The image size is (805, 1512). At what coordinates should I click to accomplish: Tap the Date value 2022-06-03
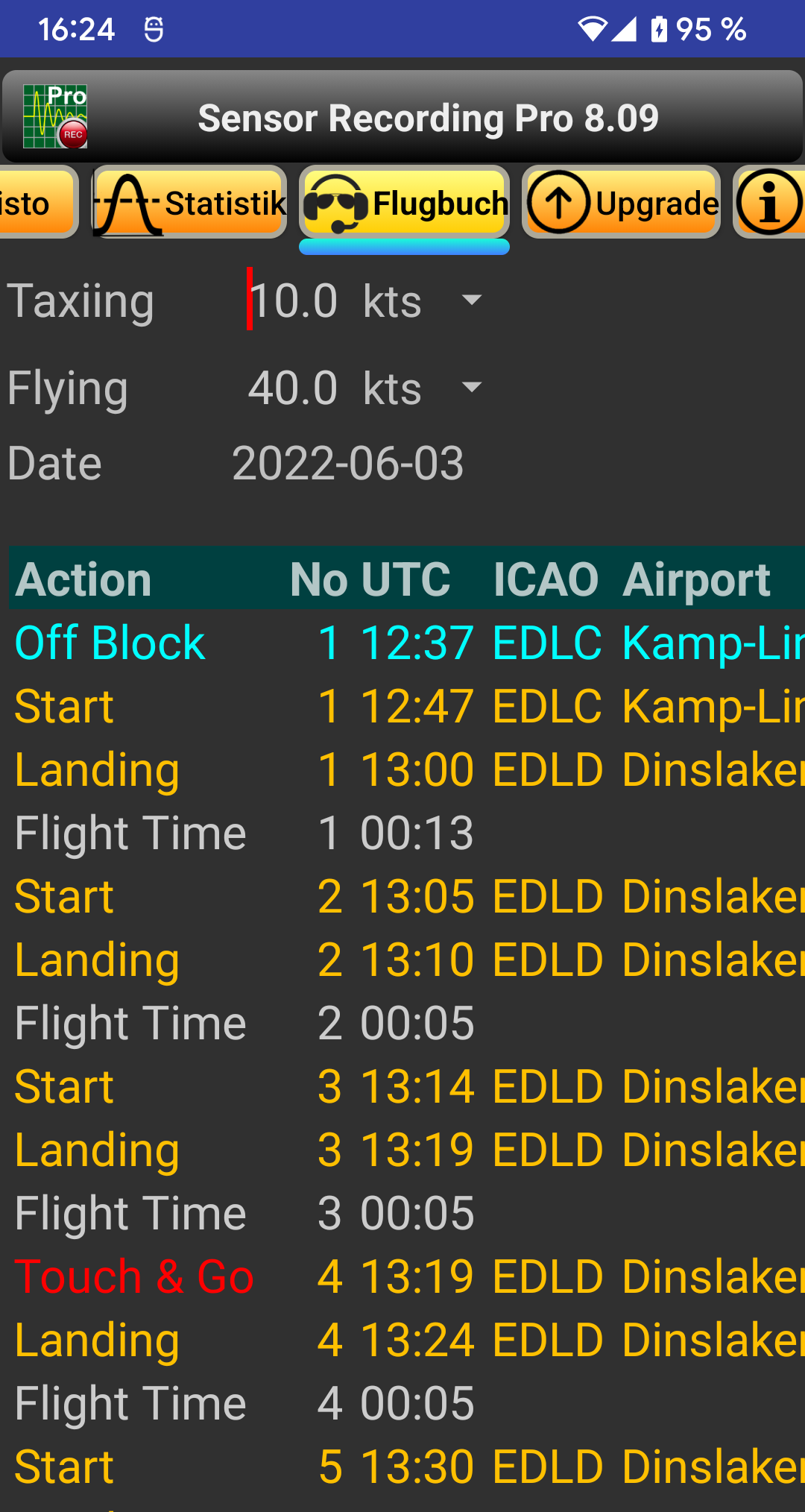pyautogui.click(x=348, y=462)
